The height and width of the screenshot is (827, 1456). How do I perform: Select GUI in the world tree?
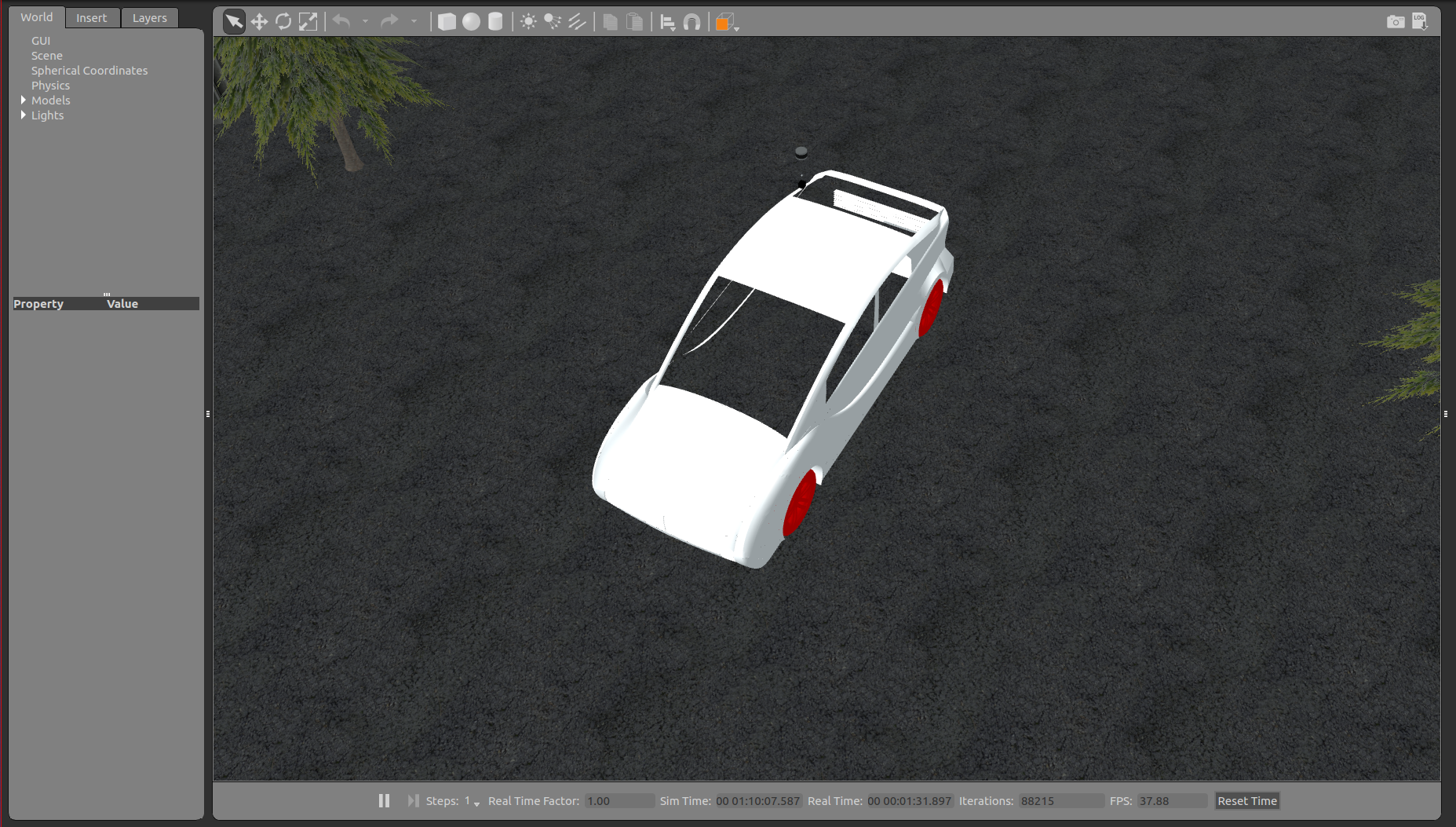41,41
